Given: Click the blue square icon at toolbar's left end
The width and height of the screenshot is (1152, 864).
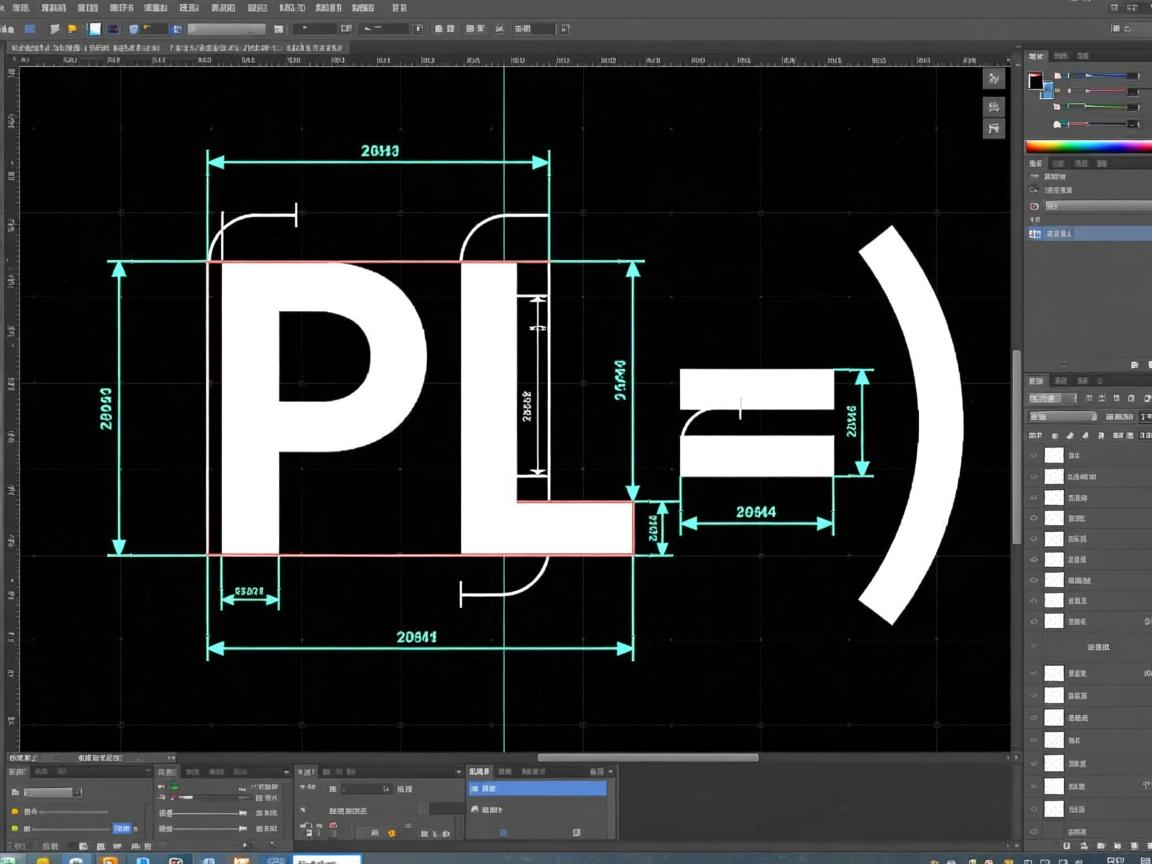Looking at the screenshot, I should 31,30.
